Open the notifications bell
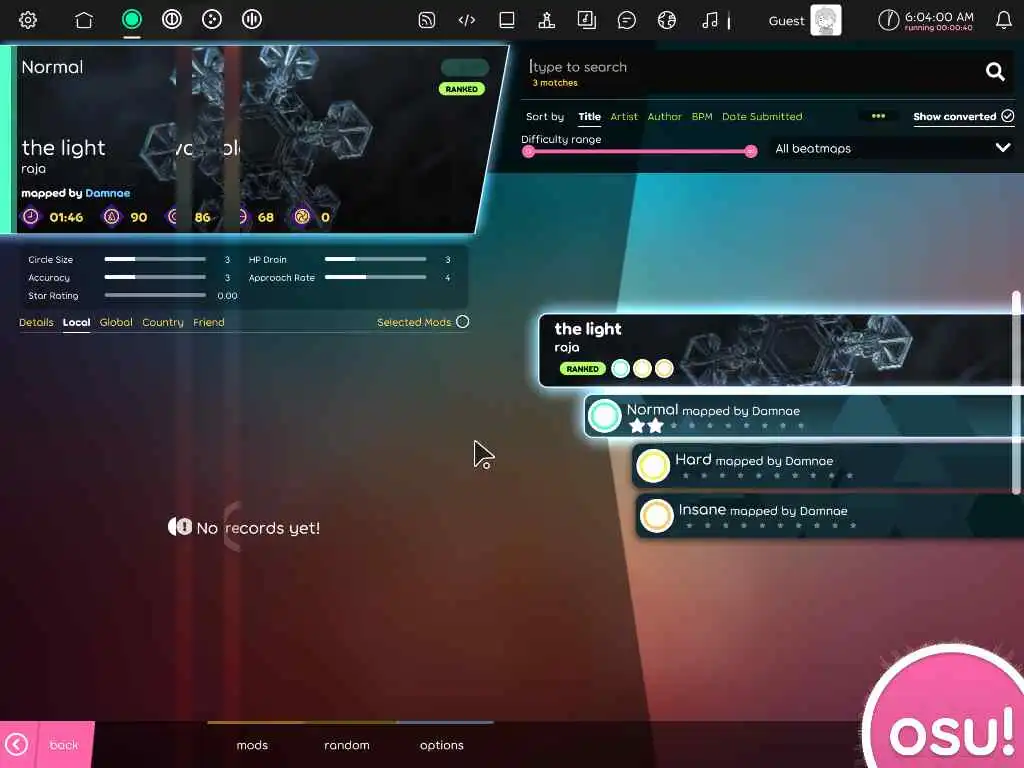Viewport: 1024px width, 768px height. (1004, 20)
